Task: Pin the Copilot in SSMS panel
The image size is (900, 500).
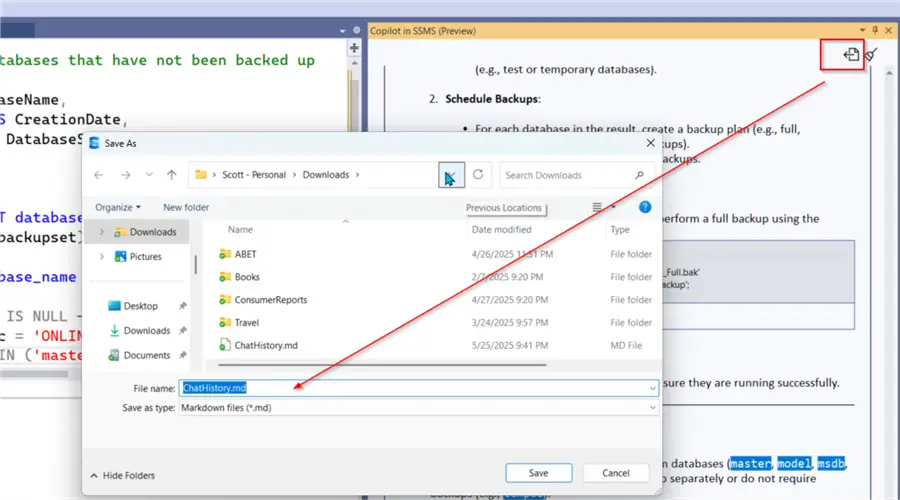Action: (875, 30)
